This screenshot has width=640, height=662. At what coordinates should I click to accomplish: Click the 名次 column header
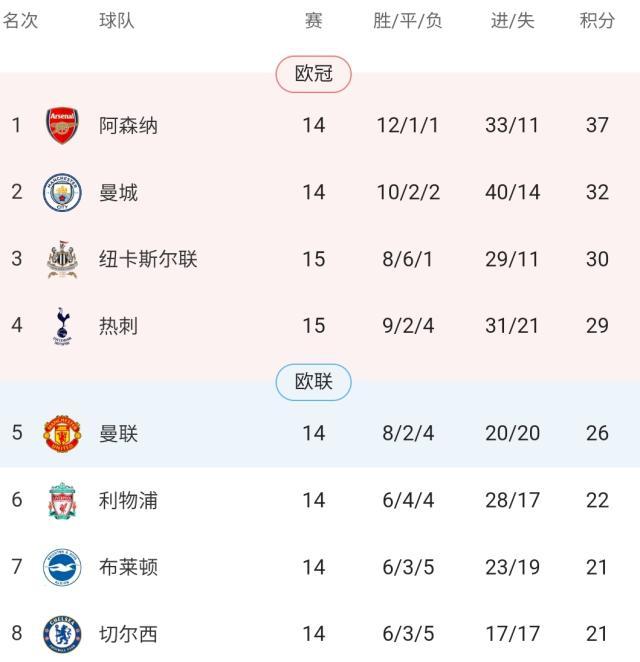(x=20, y=21)
